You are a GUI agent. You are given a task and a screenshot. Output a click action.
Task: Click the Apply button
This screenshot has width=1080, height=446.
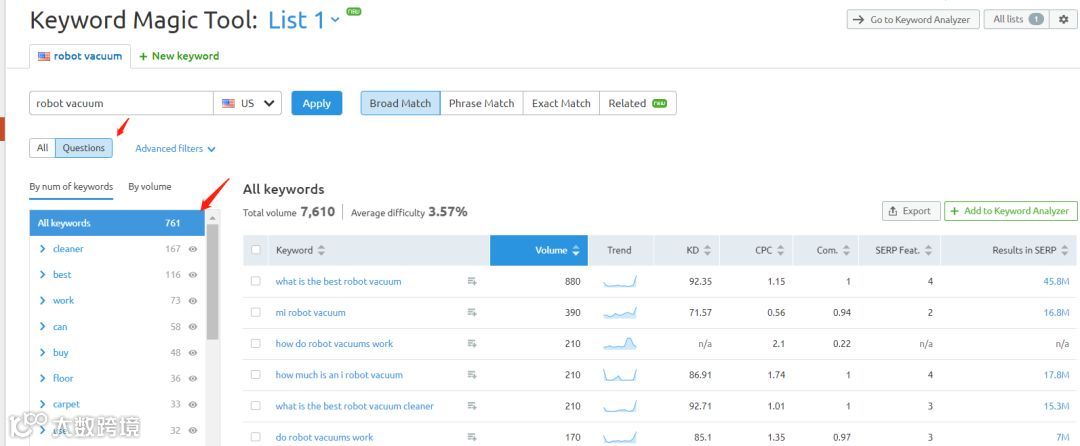317,103
